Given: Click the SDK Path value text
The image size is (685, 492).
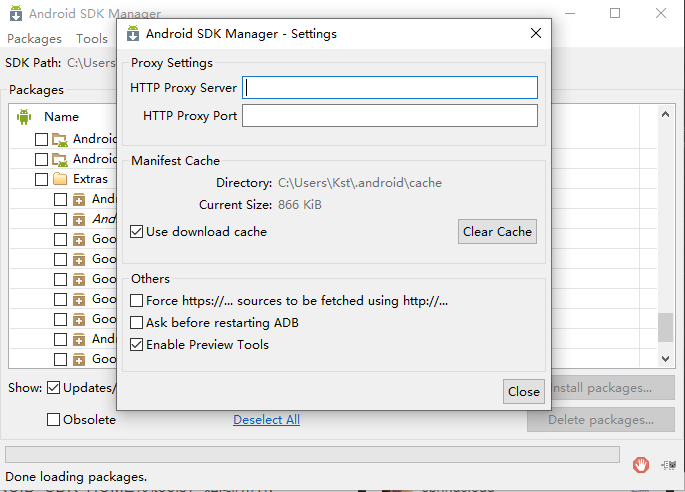Looking at the screenshot, I should coord(91,63).
